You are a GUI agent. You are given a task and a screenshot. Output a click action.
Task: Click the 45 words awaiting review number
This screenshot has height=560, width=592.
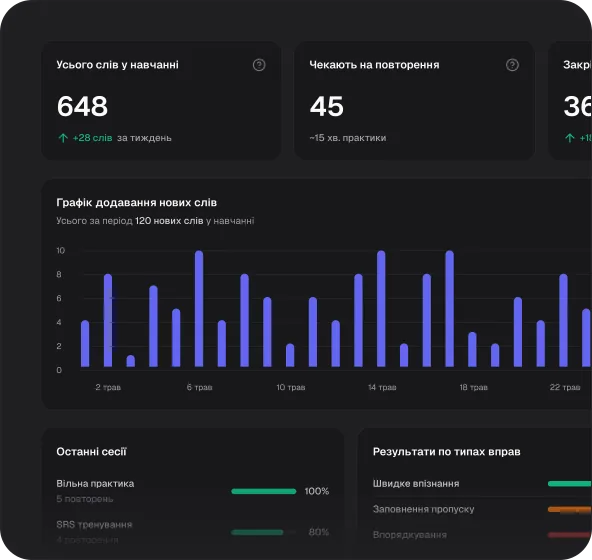pyautogui.click(x=327, y=106)
